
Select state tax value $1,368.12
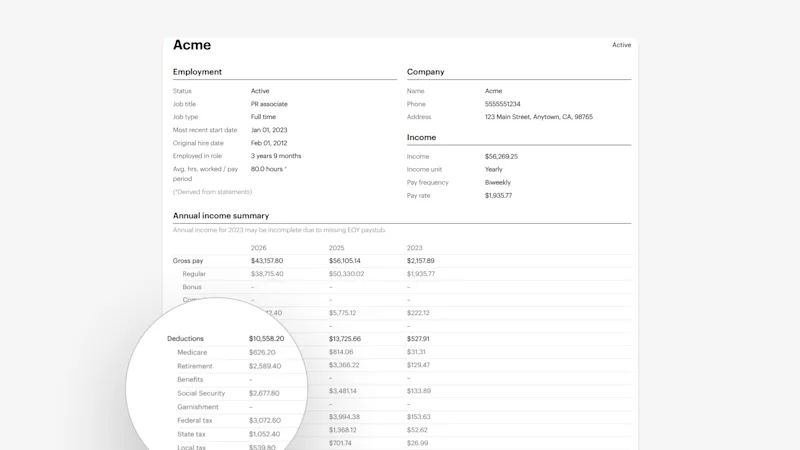pos(343,430)
